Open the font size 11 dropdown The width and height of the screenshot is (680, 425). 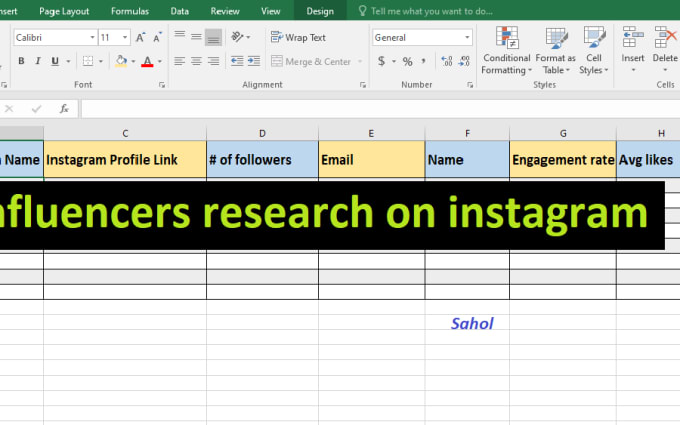125,38
